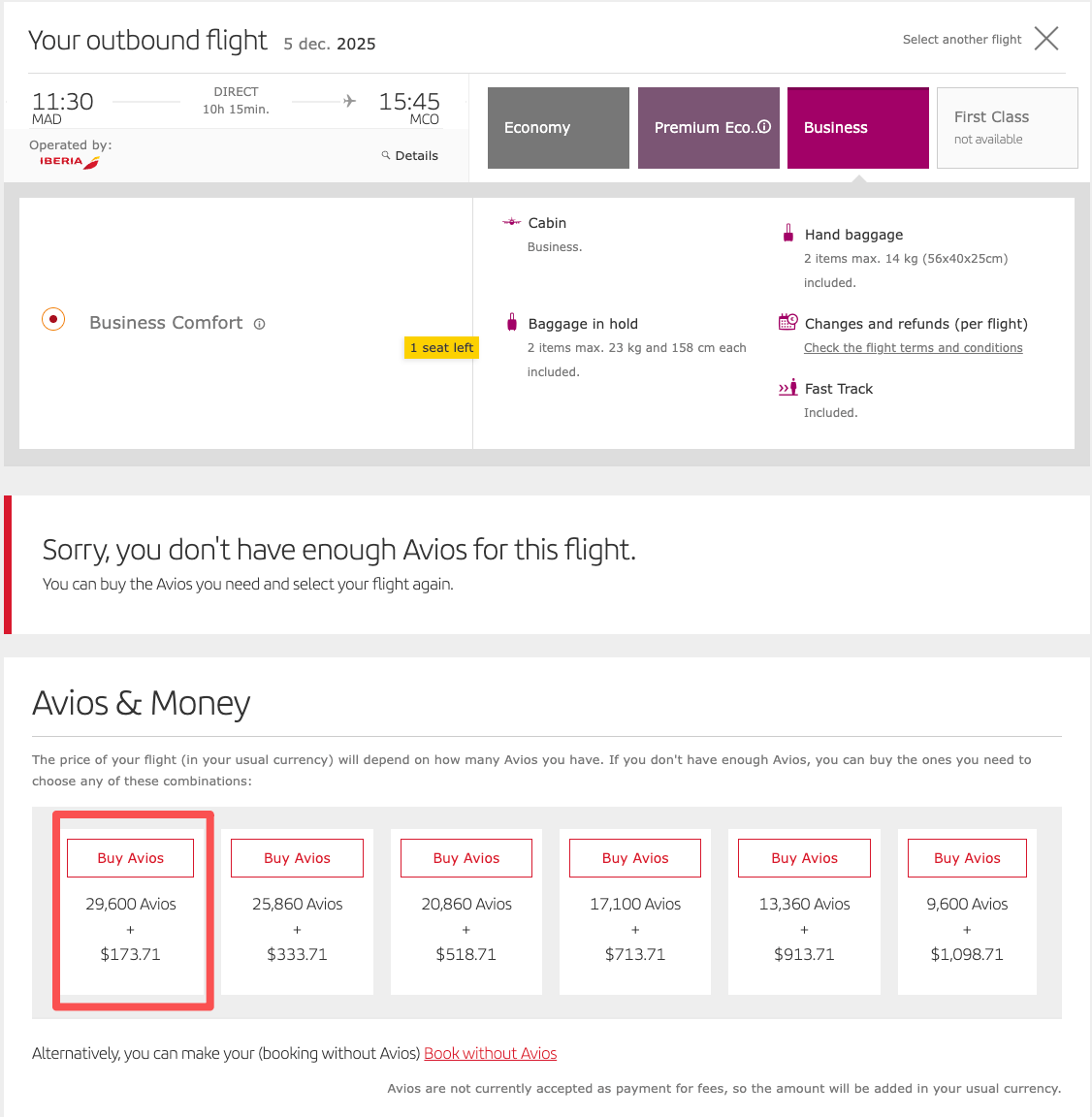Viewport: 1092px width, 1117px height.
Task: Click the Cabin airplane icon
Action: click(511, 222)
